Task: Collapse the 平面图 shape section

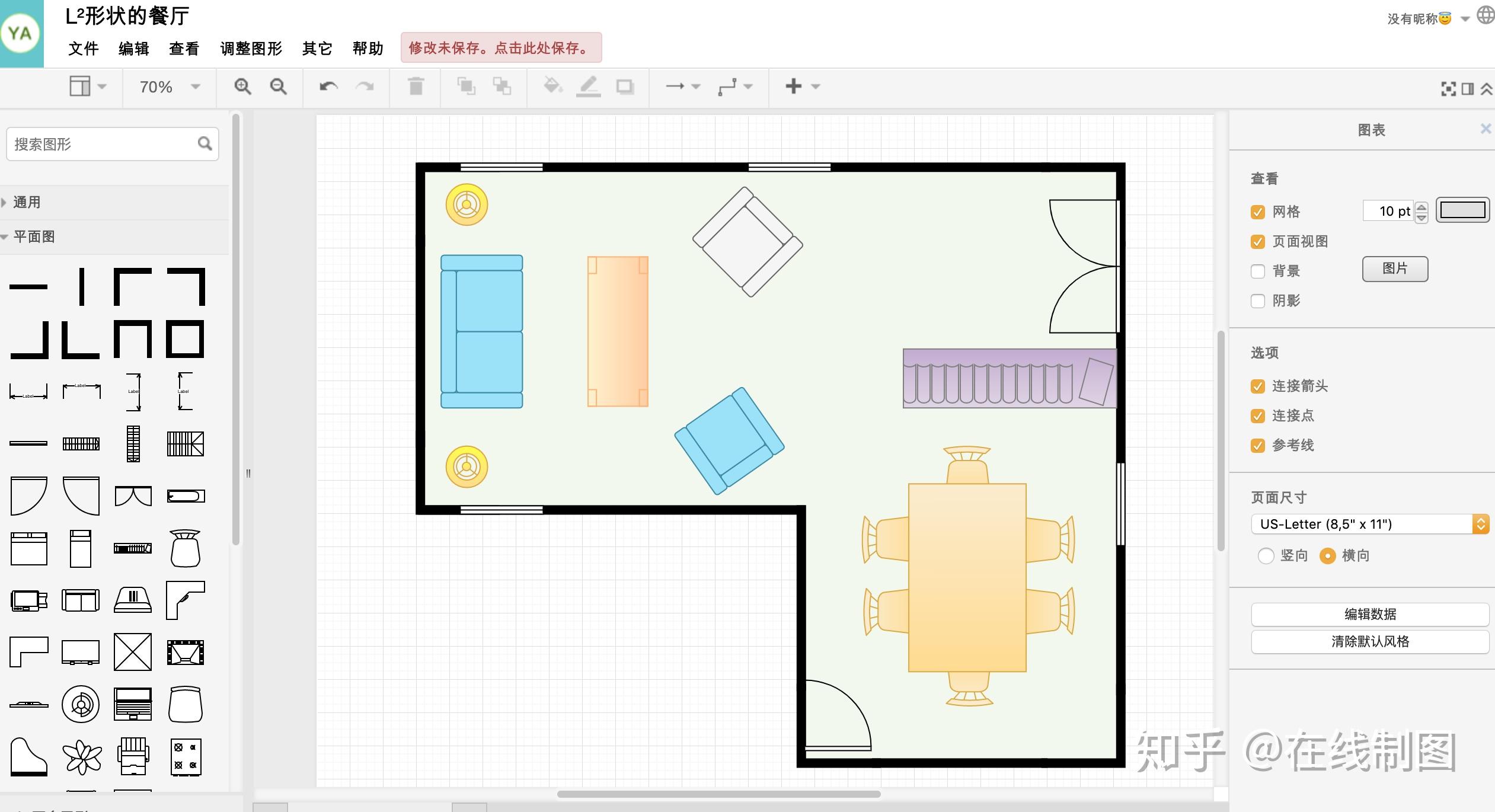Action: click(114, 236)
